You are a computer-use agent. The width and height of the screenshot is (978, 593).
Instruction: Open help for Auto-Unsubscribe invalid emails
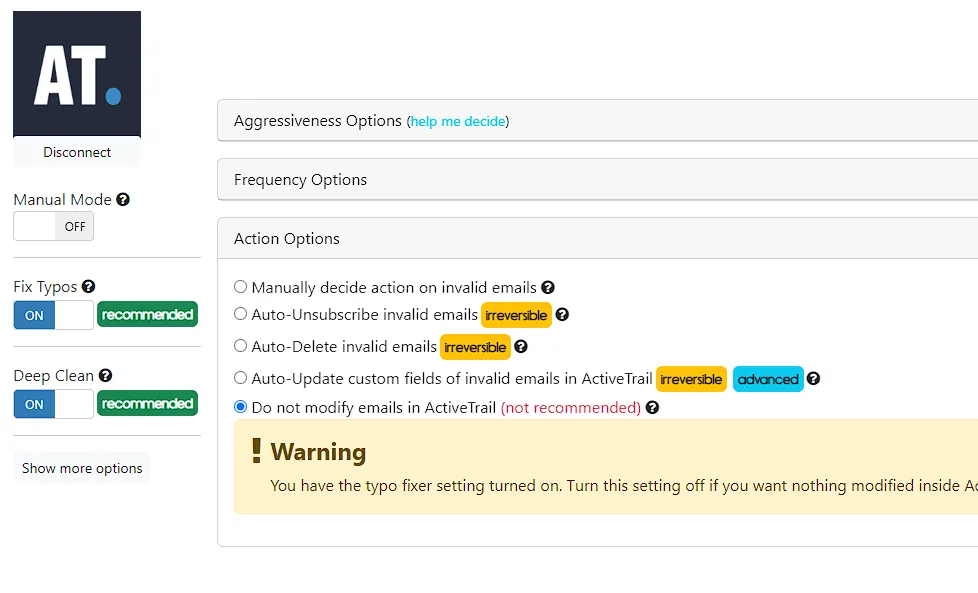coord(562,315)
